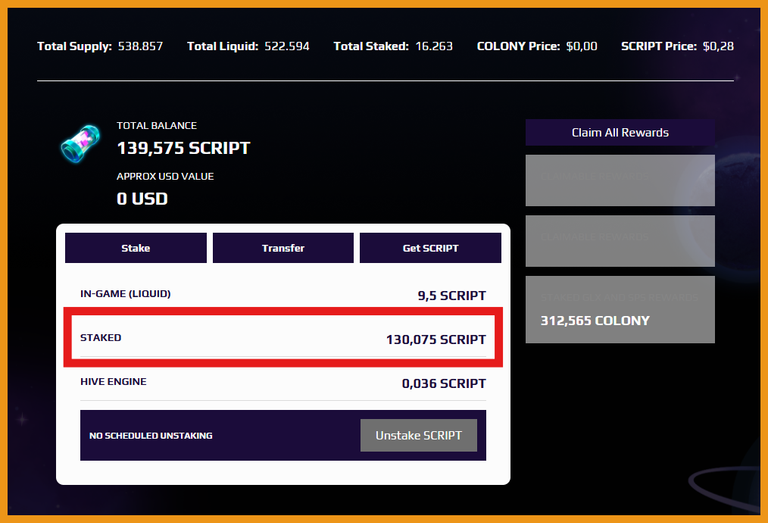Click the TOTAL BALANCE label
The image size is (768, 523).
(x=157, y=125)
